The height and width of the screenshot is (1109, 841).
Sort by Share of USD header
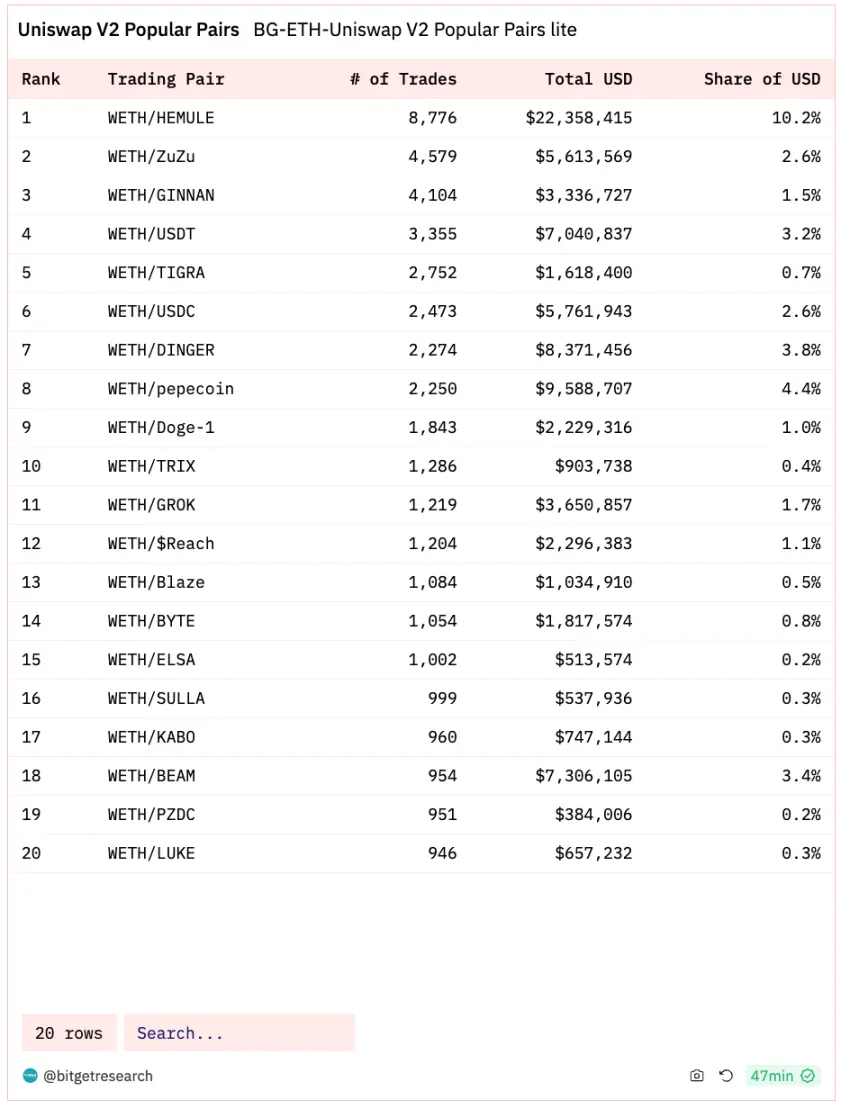(x=762, y=79)
